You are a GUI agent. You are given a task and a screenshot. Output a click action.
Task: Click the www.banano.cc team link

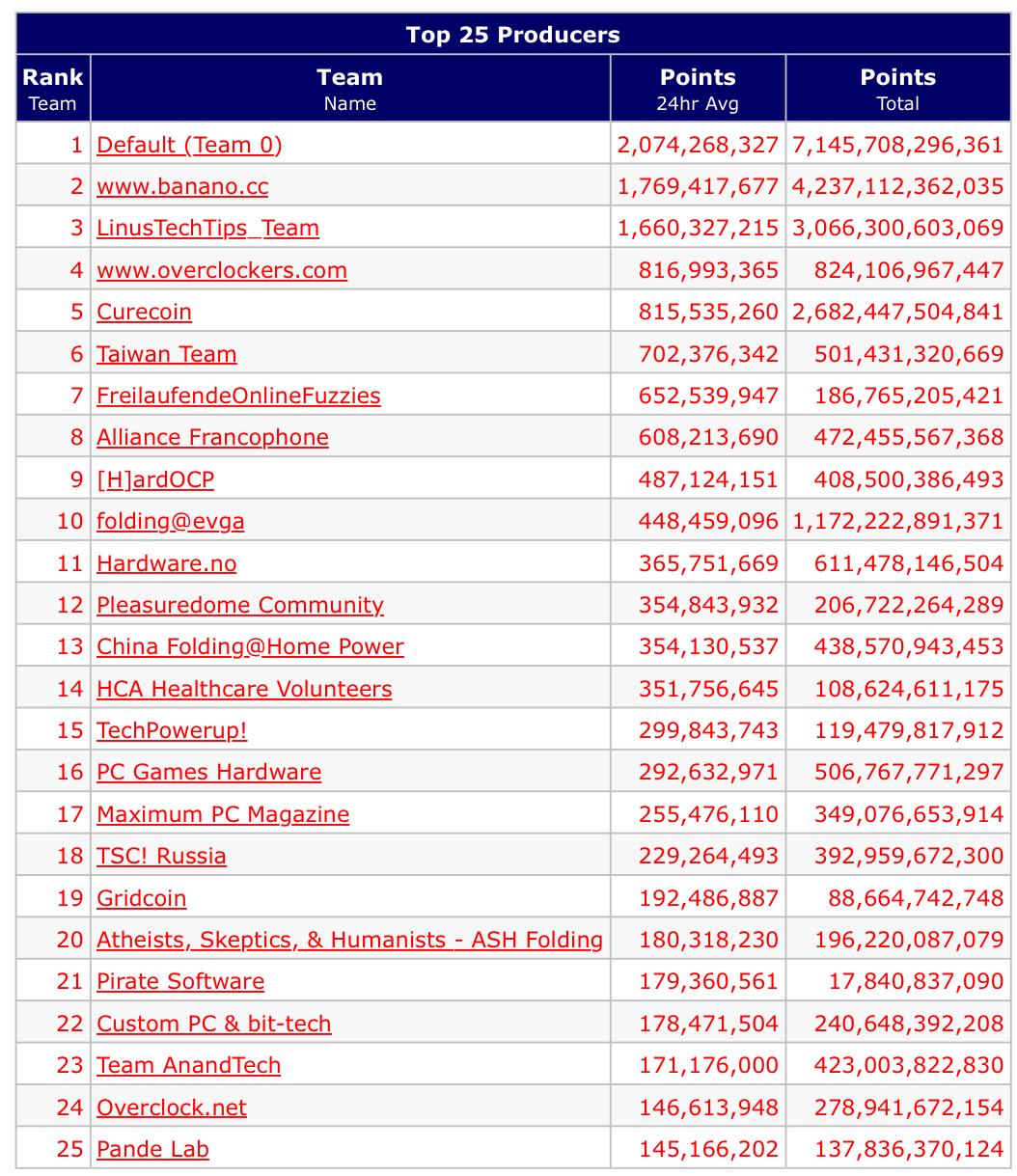(182, 186)
